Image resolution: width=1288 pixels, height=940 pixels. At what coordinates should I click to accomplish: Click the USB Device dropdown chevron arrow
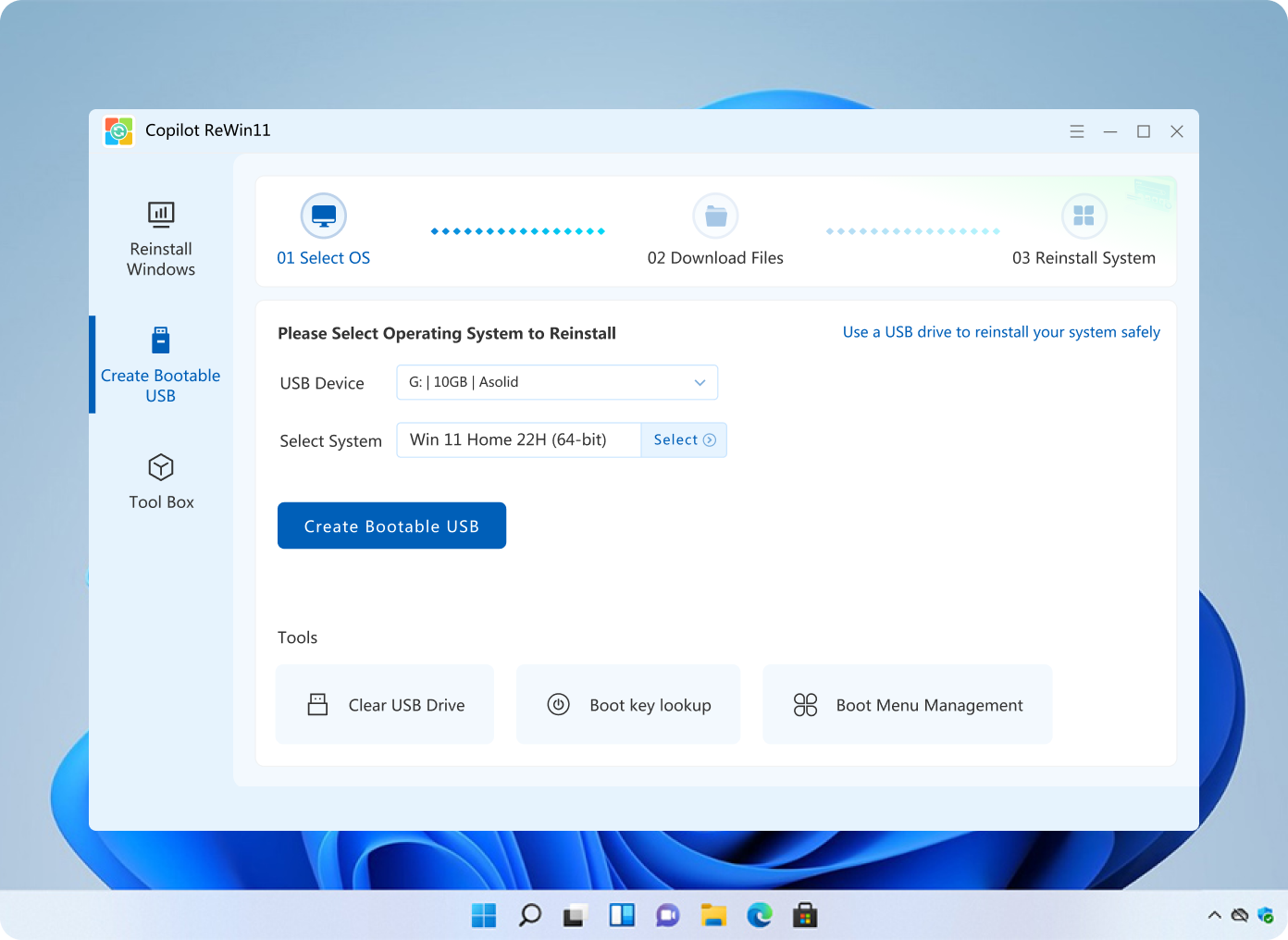pyautogui.click(x=700, y=382)
